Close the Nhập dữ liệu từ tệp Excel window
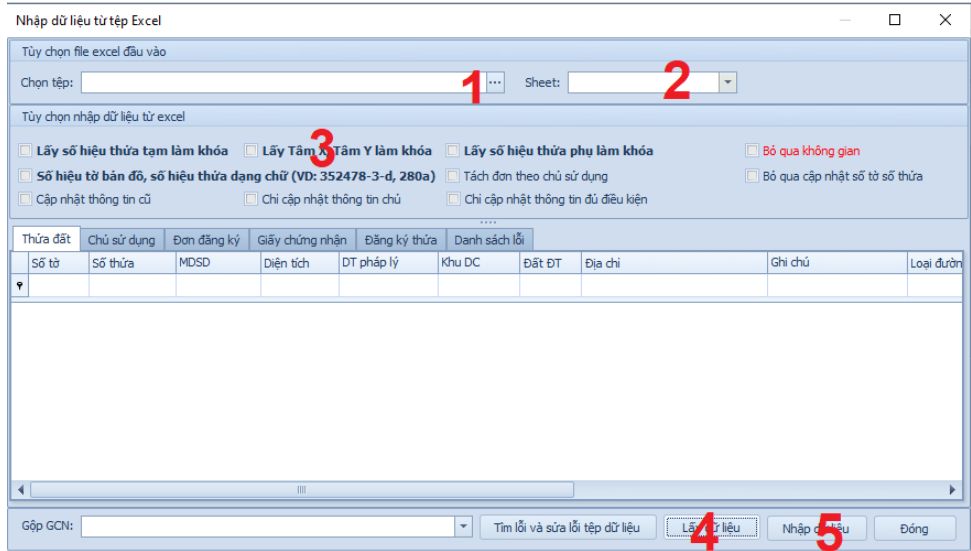 coord(945,20)
